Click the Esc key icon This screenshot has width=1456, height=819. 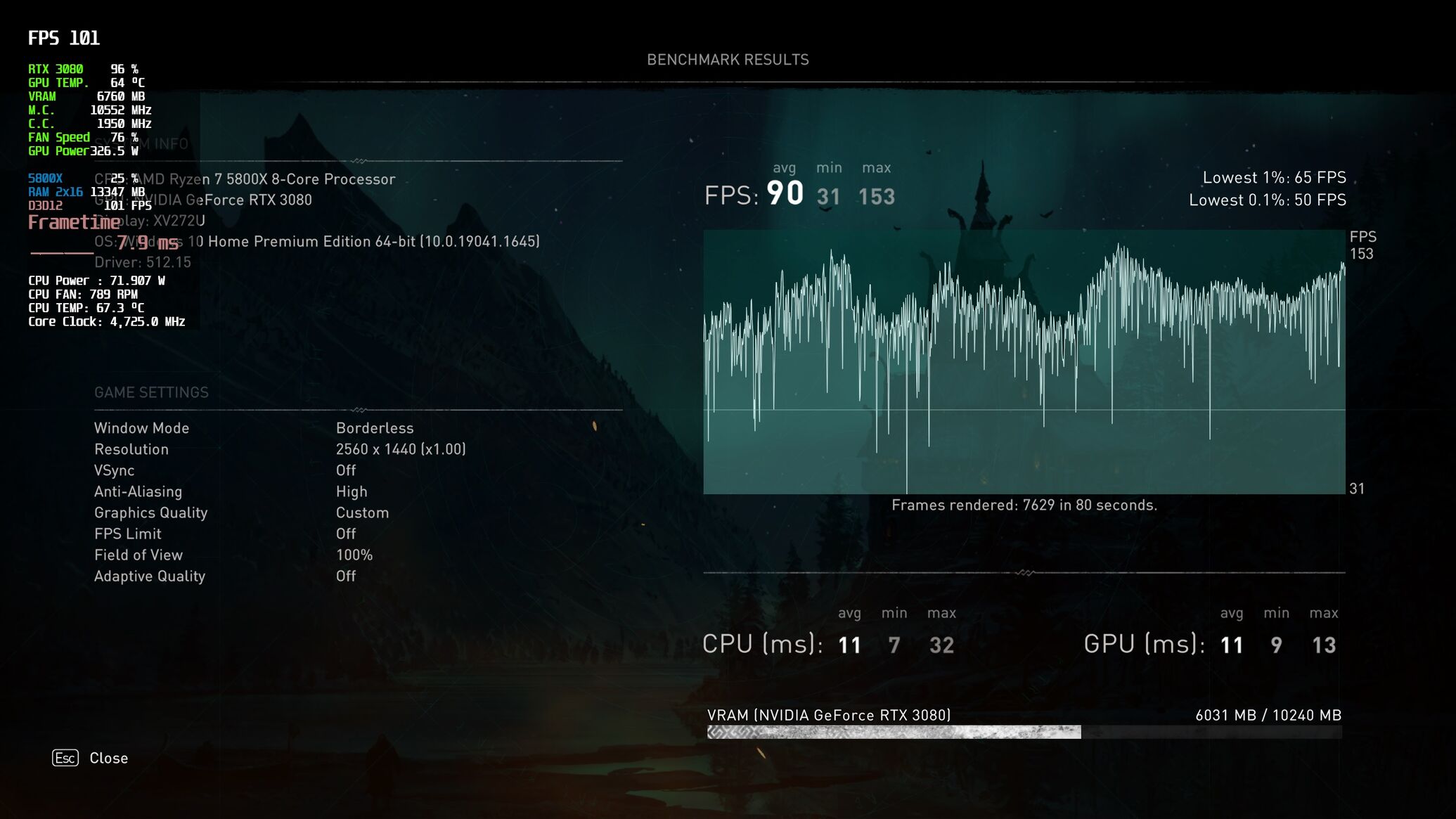click(x=65, y=758)
